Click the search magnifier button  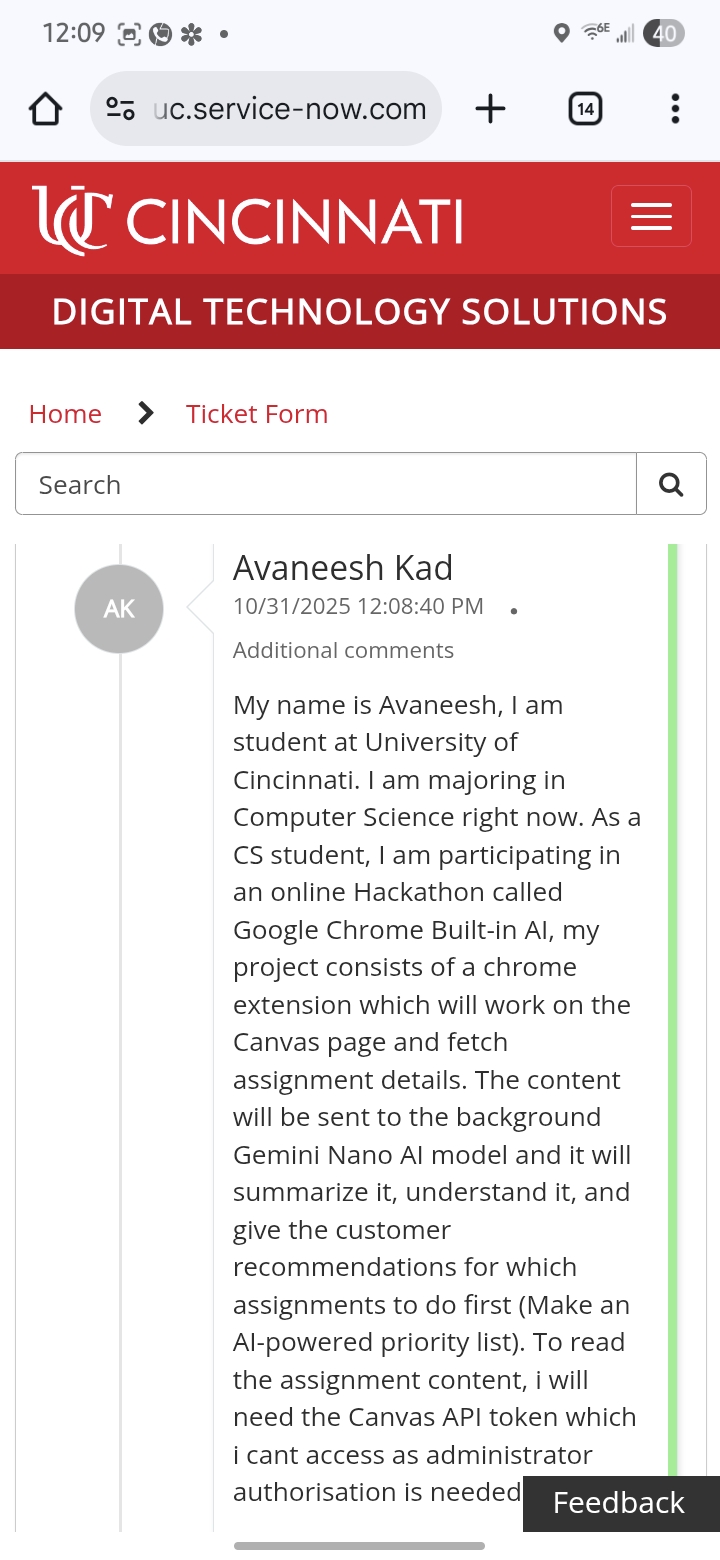coord(671,485)
